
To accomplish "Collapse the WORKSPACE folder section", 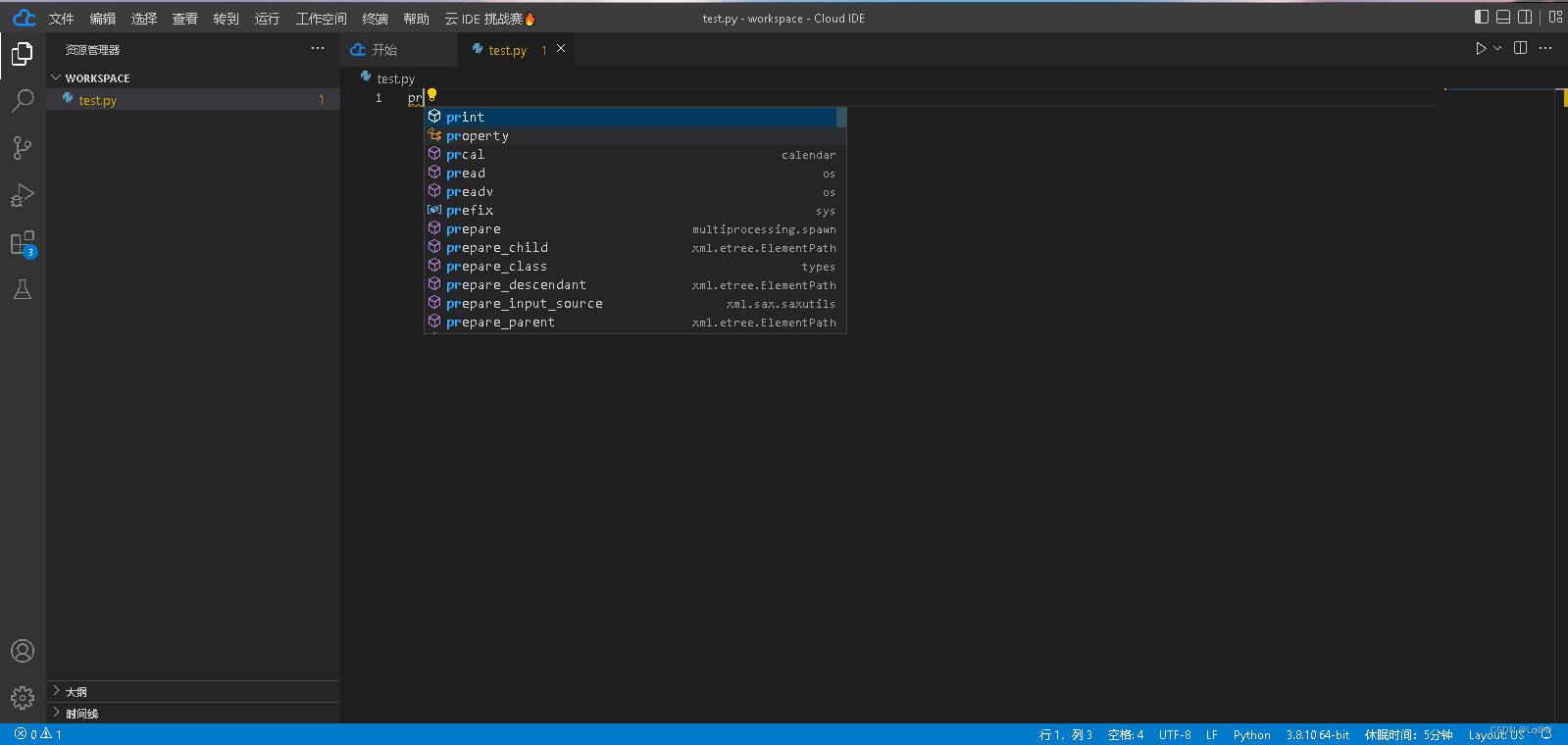I will [x=193, y=77].
